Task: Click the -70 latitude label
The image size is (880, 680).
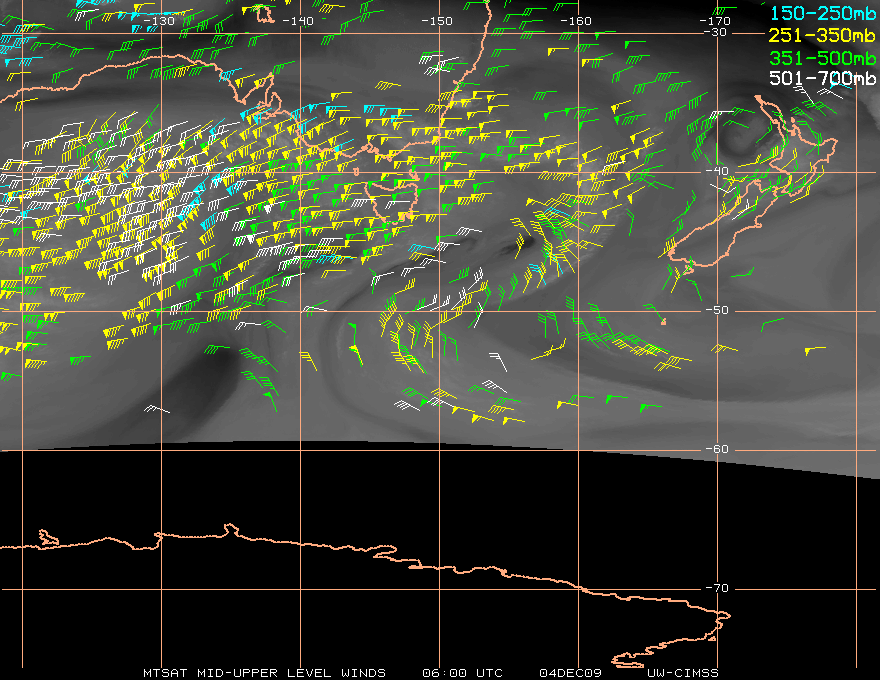Action: tap(717, 588)
